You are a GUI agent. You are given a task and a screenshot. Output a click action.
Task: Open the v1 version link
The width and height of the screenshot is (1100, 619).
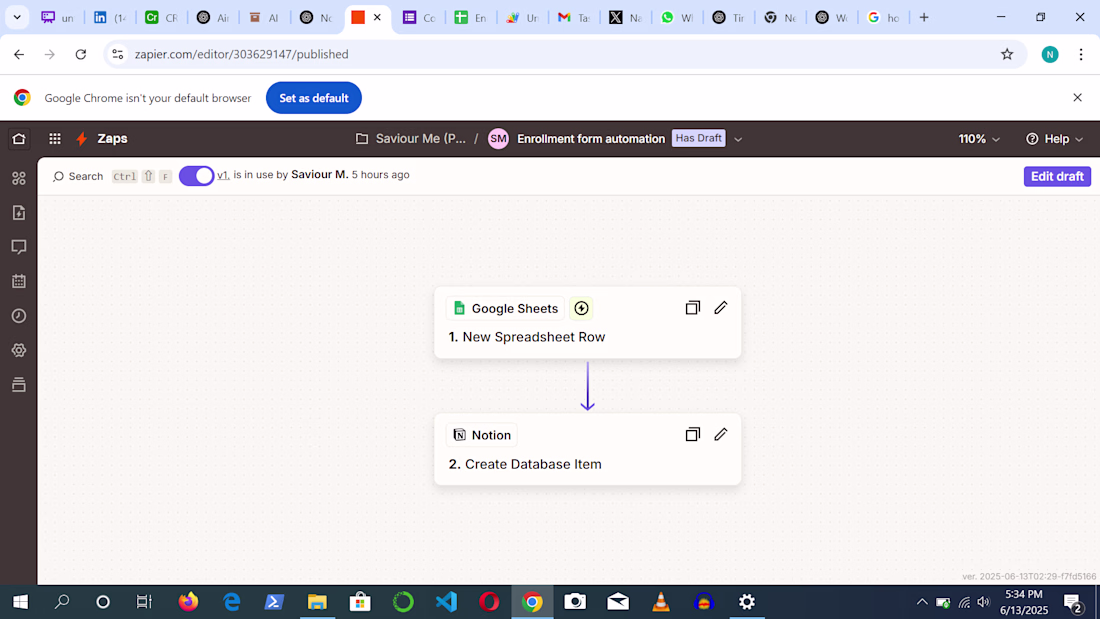(x=223, y=175)
